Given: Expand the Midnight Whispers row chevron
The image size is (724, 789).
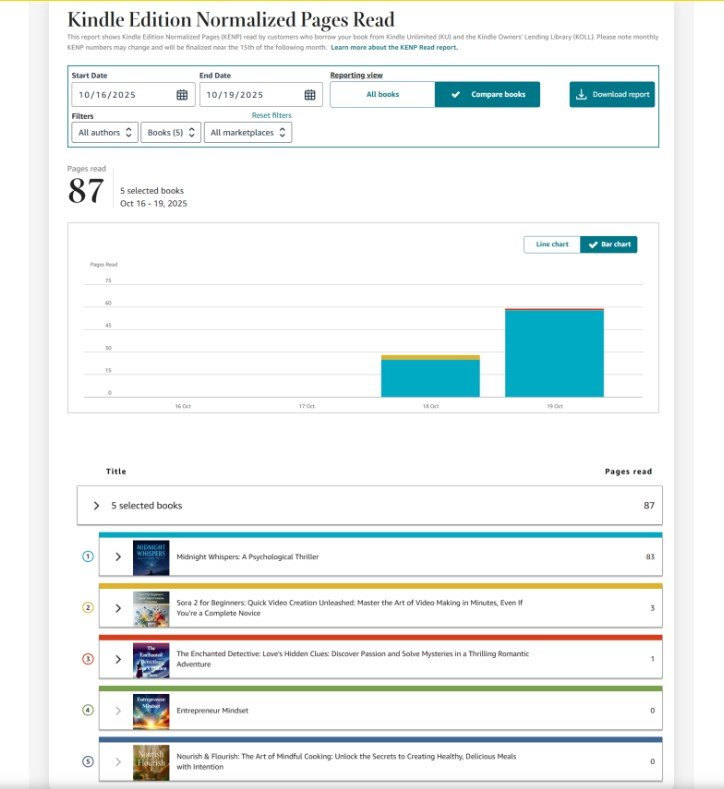Looking at the screenshot, I should tap(118, 557).
